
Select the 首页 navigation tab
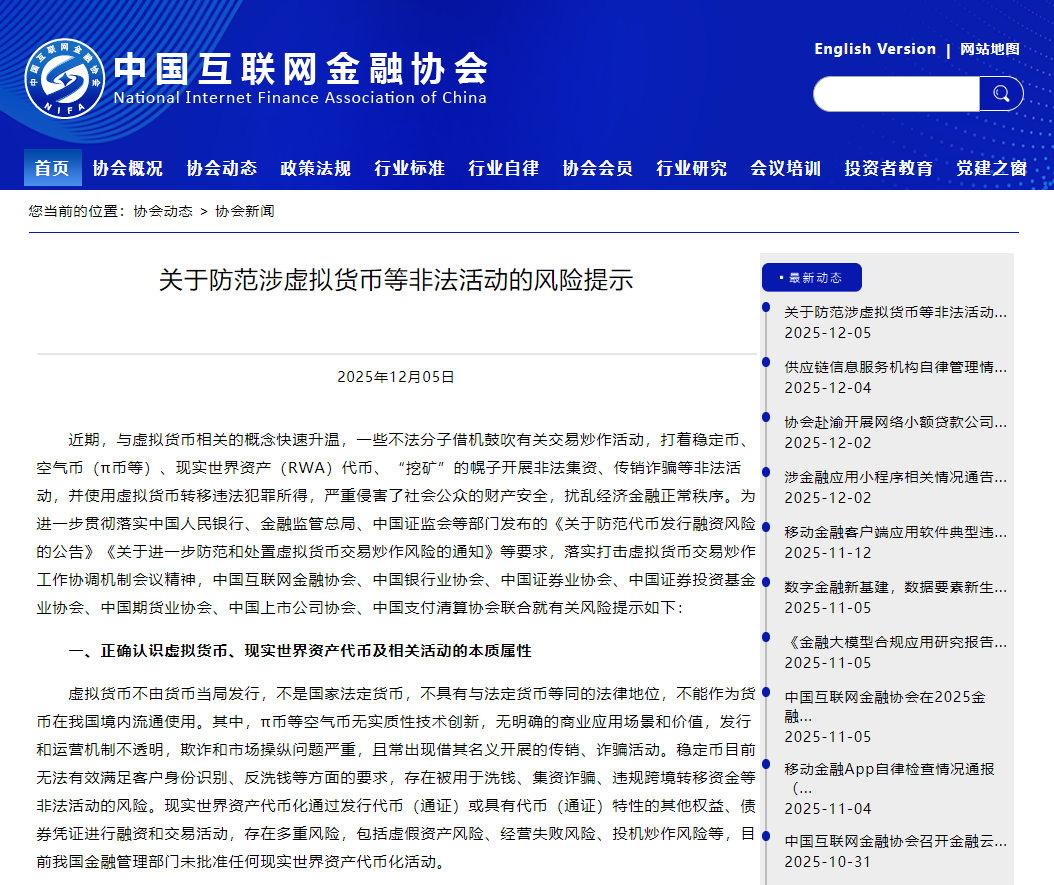[52, 167]
